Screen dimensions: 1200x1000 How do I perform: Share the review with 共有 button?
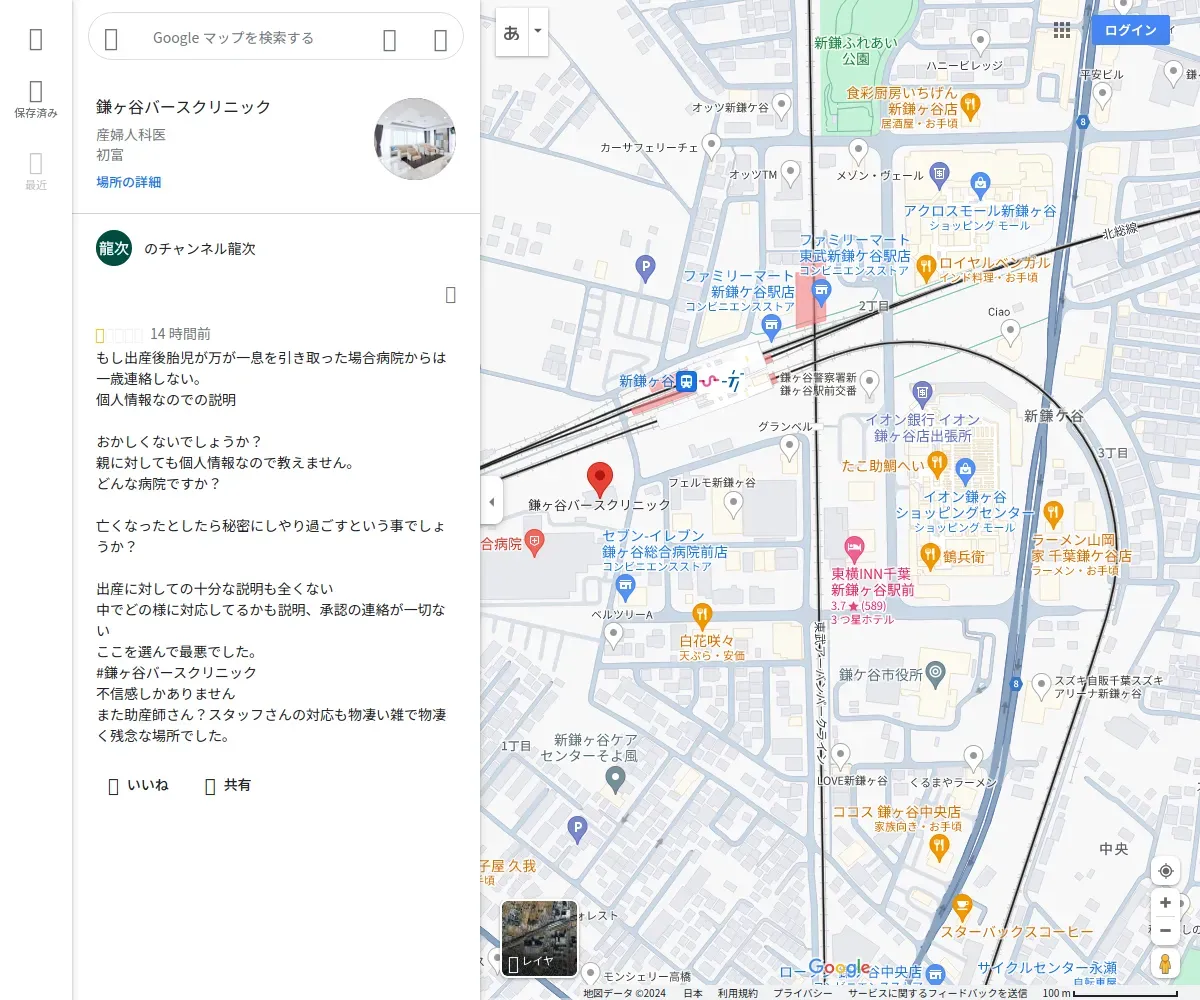pyautogui.click(x=228, y=785)
